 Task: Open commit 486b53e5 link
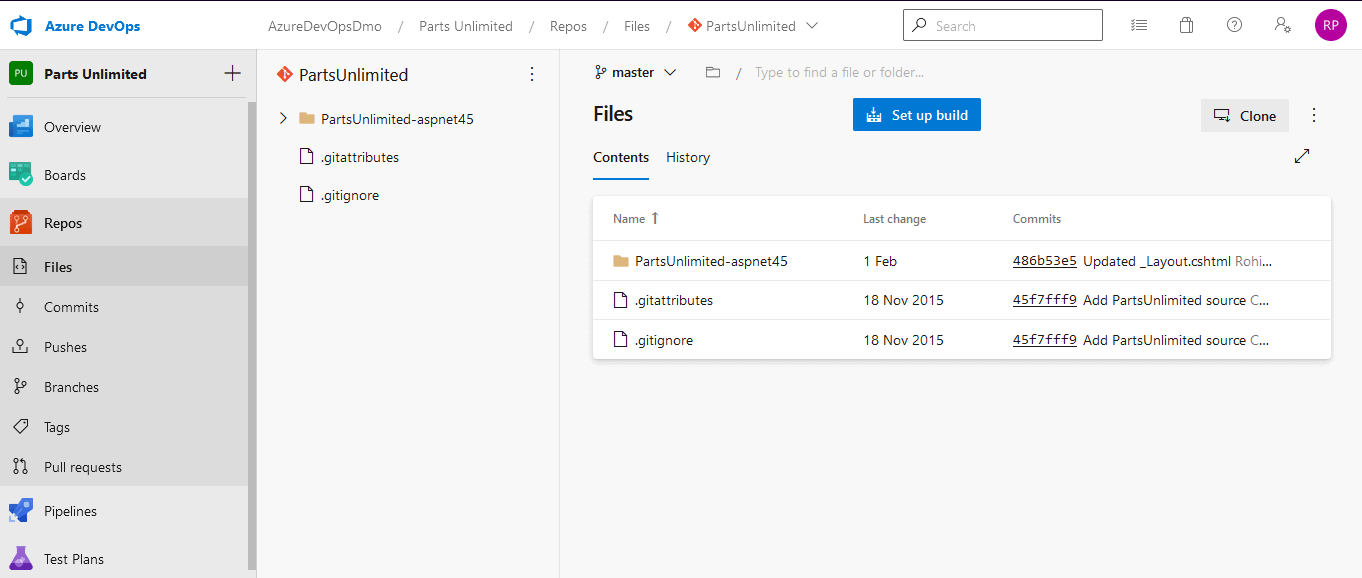(x=1044, y=260)
